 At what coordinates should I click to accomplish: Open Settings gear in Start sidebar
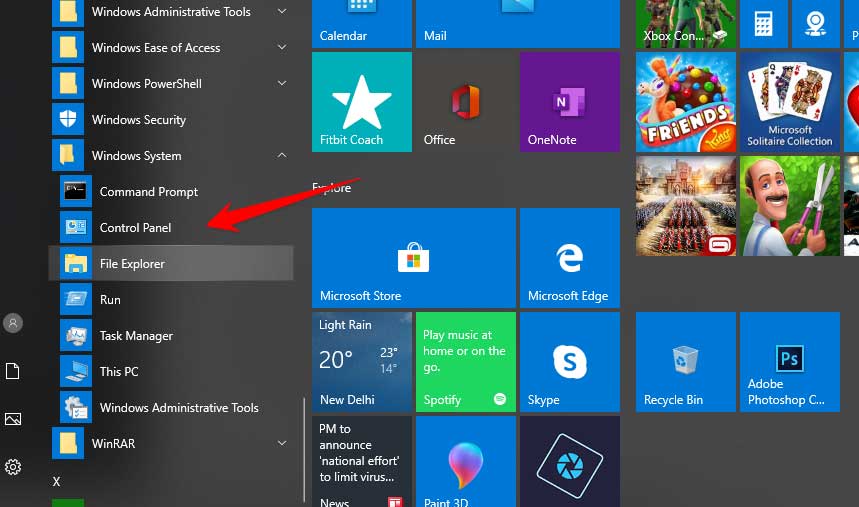[13, 467]
